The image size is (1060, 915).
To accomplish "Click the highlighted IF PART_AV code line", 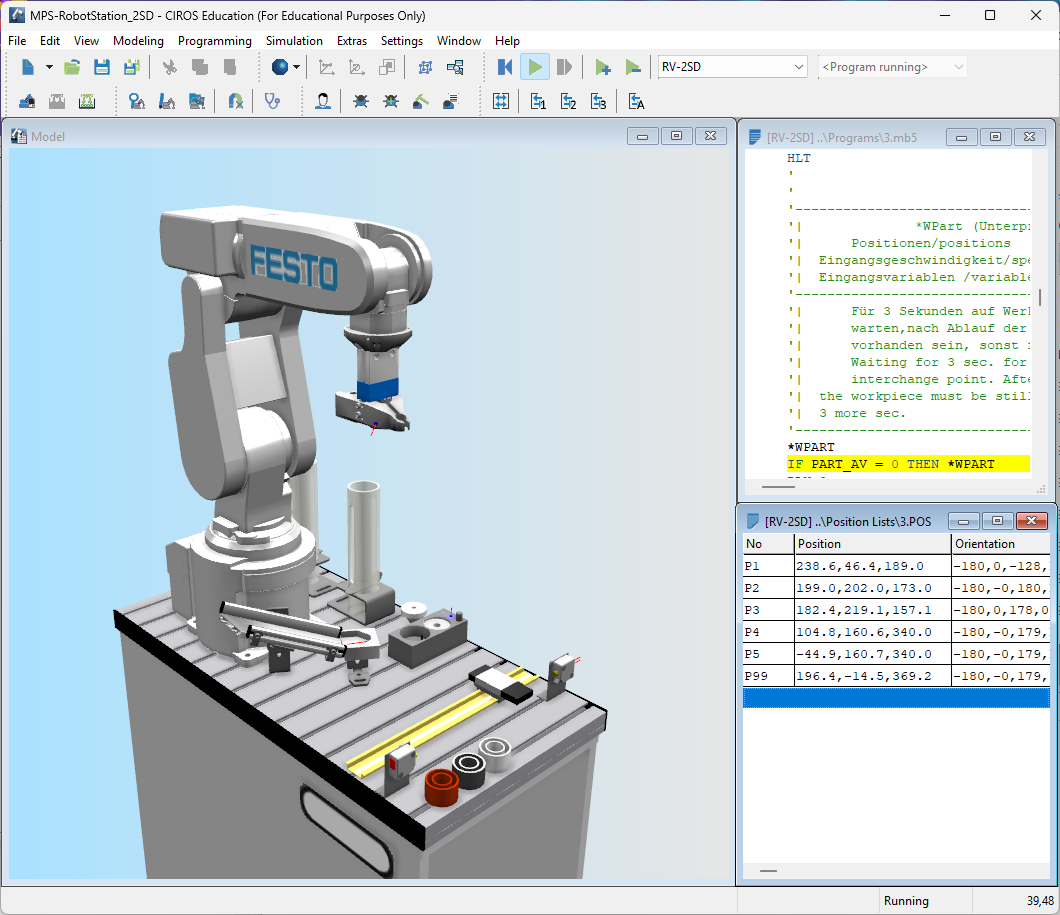I will point(908,464).
